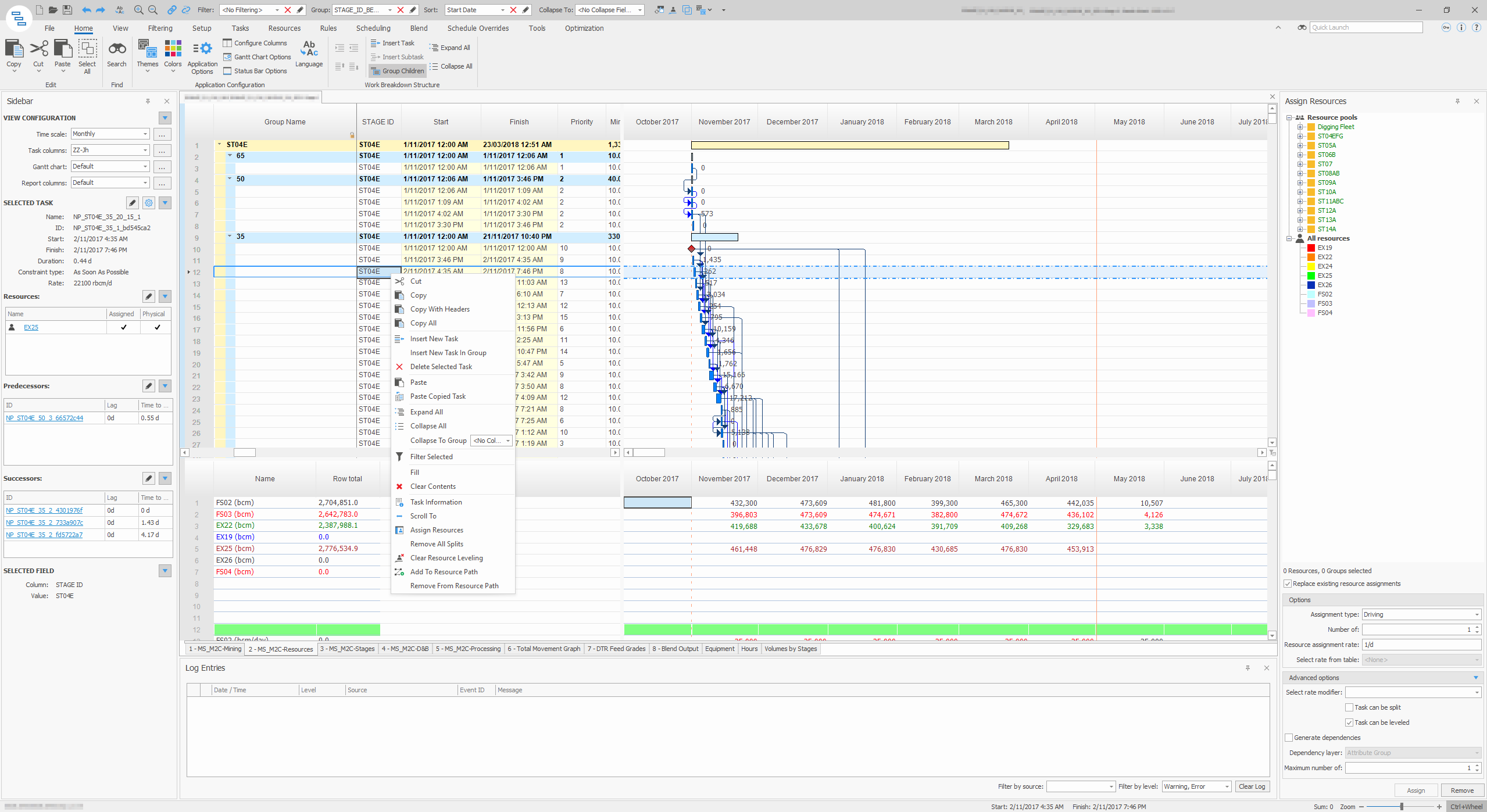1487x812 pixels.
Task: Enable the Task can be split checkbox
Action: pos(1350,707)
